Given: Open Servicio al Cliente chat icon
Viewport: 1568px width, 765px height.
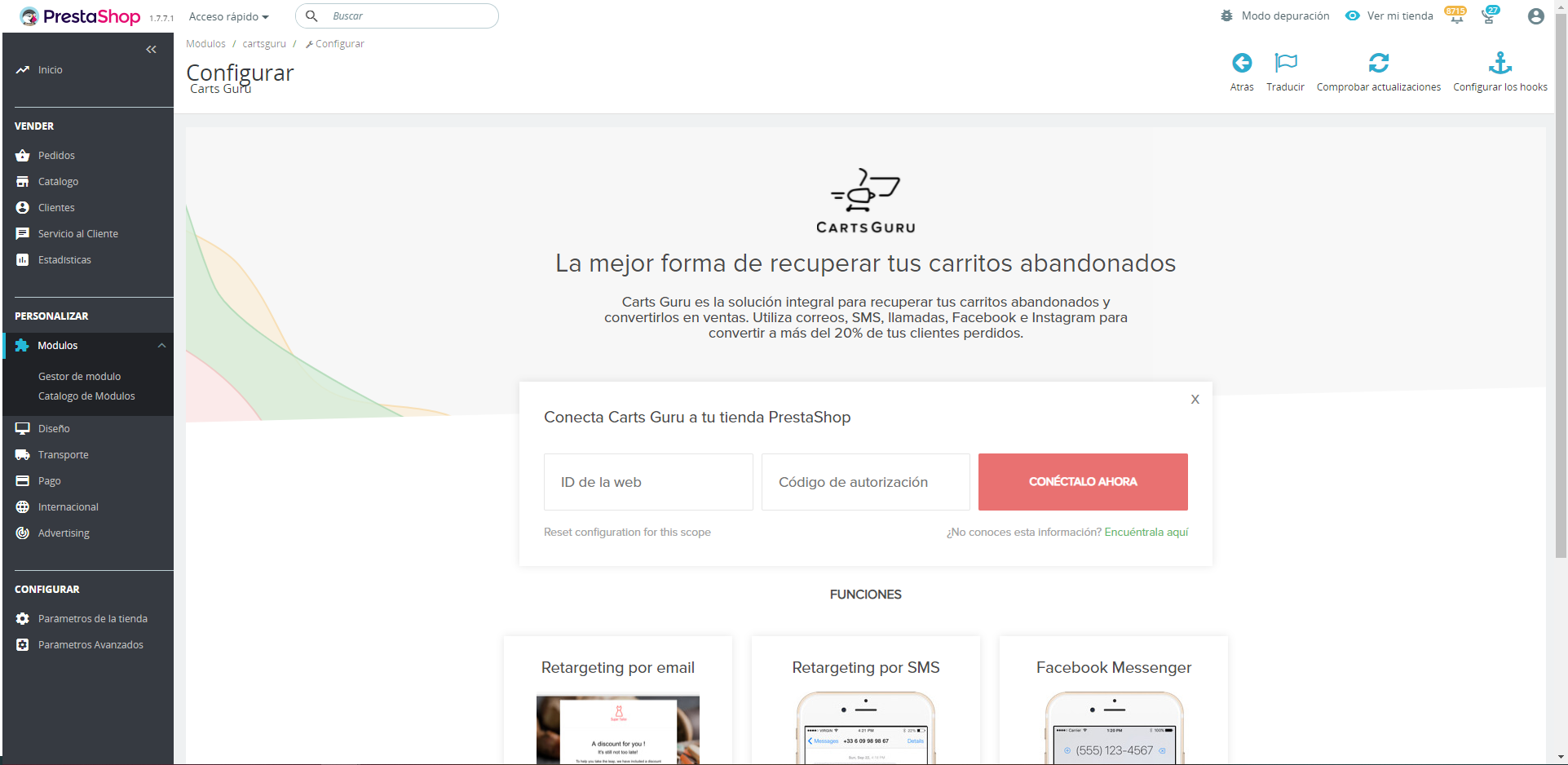Looking at the screenshot, I should tap(22, 233).
